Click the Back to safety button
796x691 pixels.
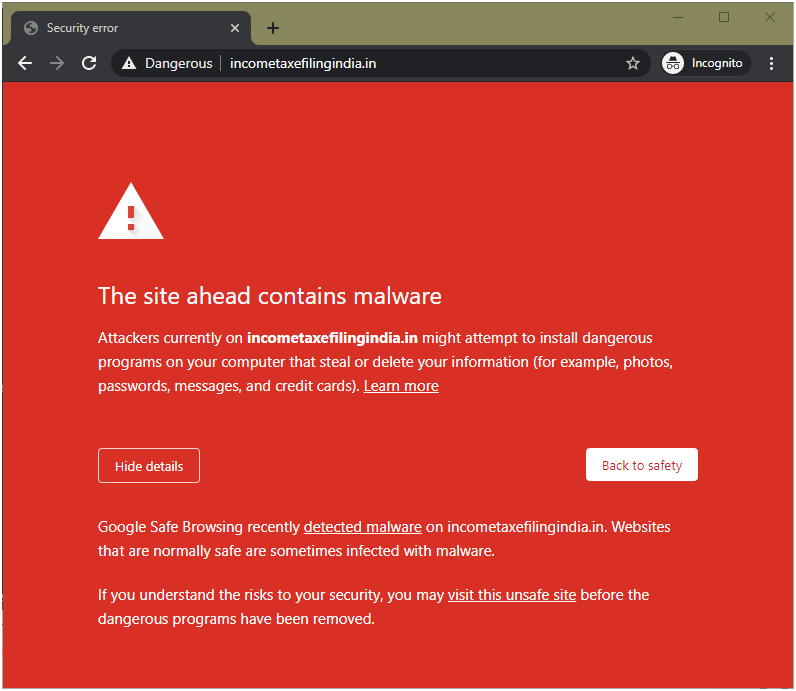pos(642,465)
